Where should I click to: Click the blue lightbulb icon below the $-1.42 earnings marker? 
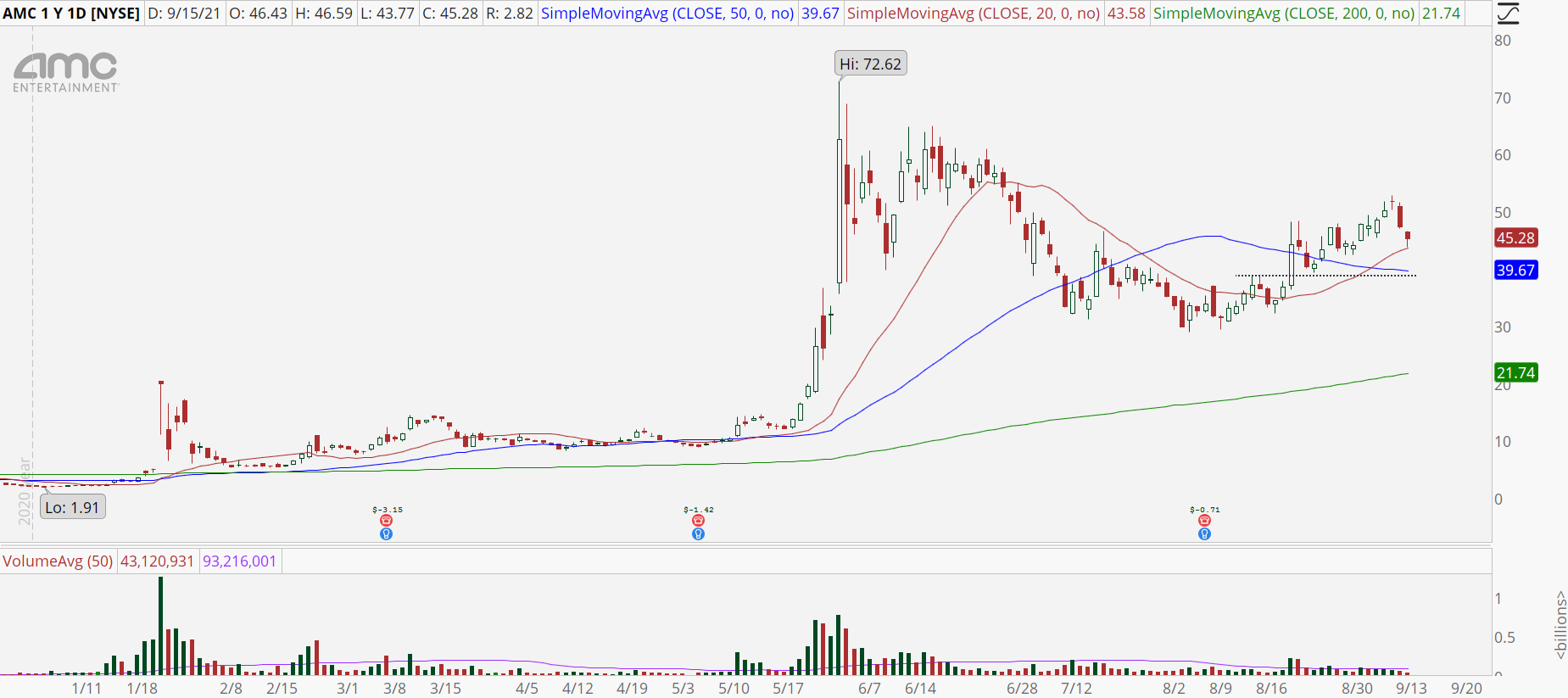[x=698, y=534]
